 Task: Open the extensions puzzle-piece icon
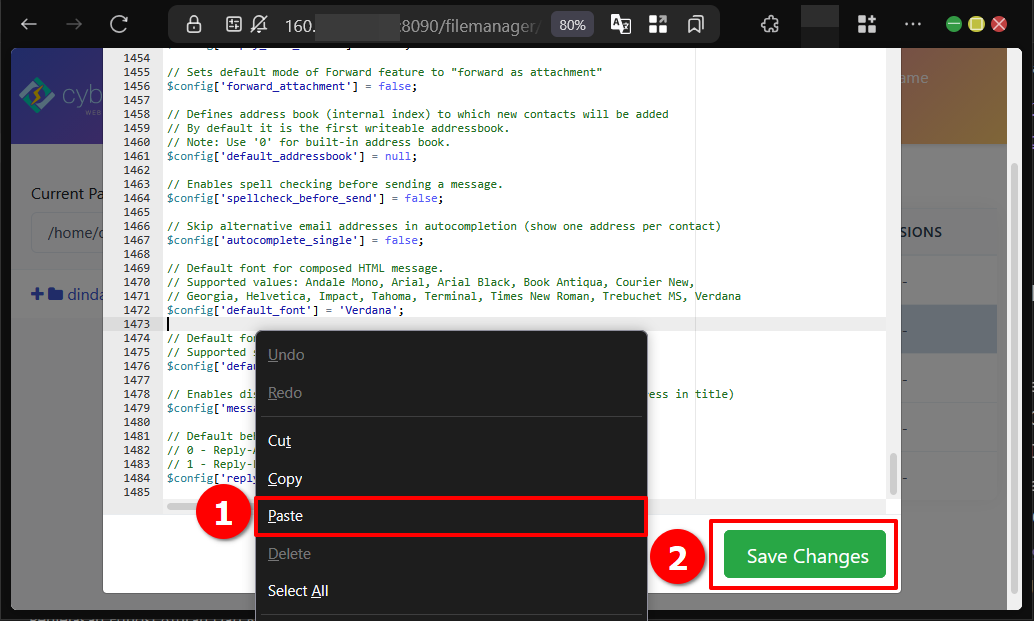(x=769, y=24)
